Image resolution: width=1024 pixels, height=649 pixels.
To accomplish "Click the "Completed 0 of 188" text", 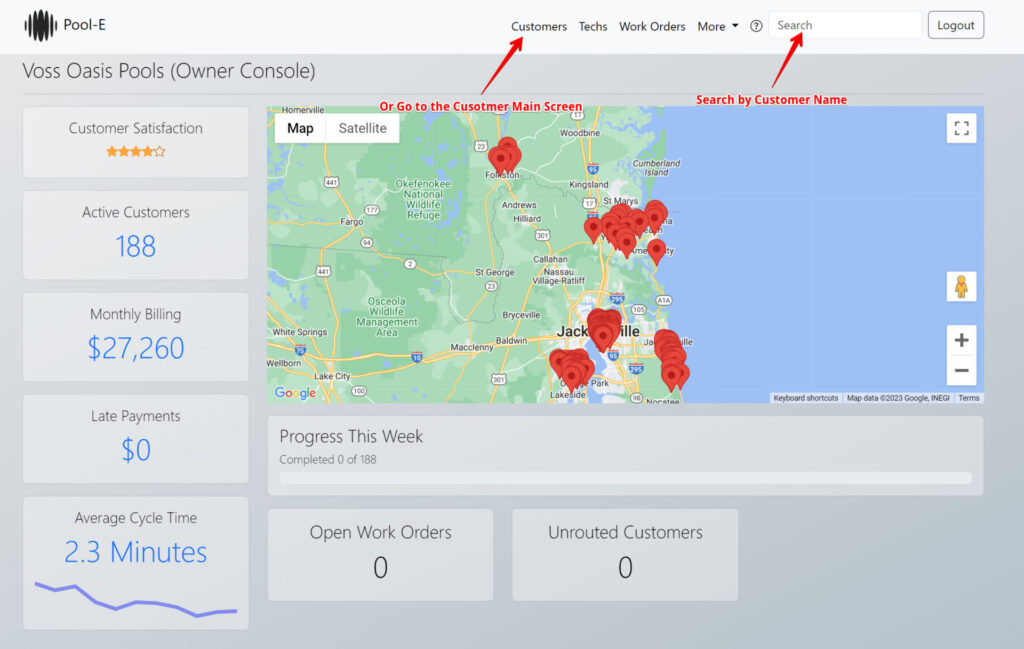I will 328,460.
